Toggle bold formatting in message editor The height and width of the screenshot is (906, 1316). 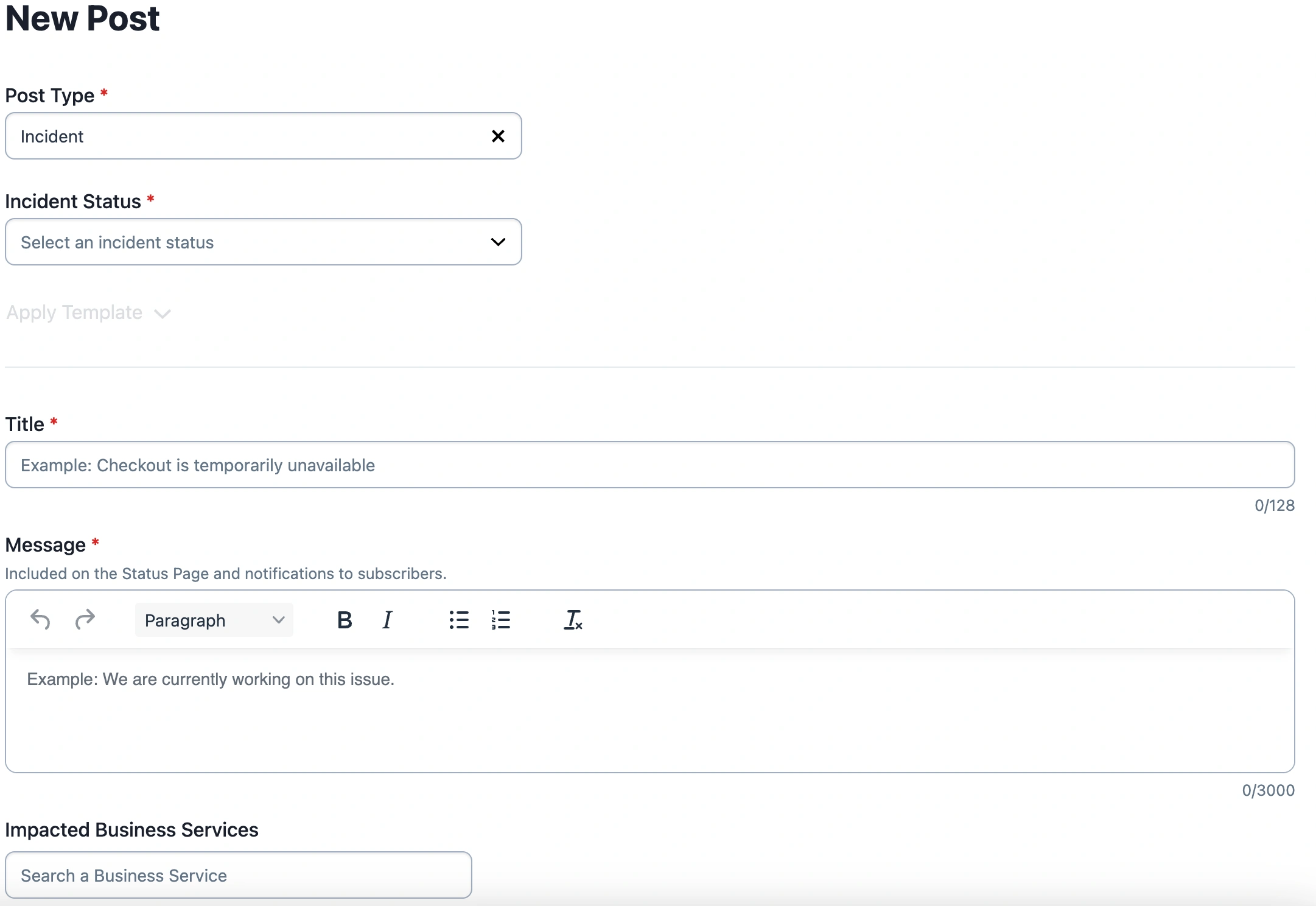(x=345, y=620)
